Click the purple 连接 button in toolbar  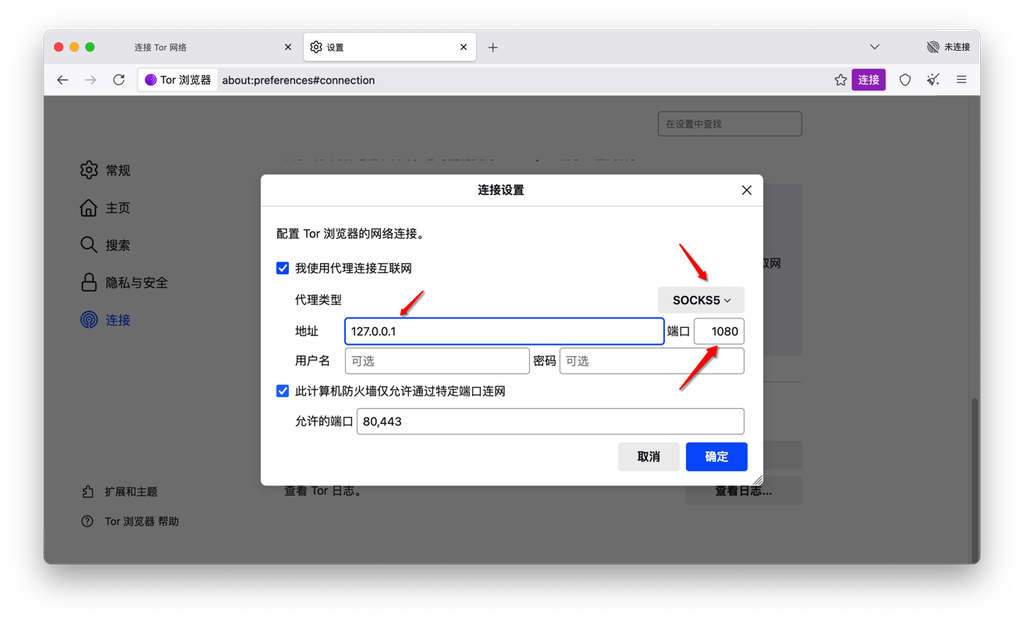pos(868,80)
